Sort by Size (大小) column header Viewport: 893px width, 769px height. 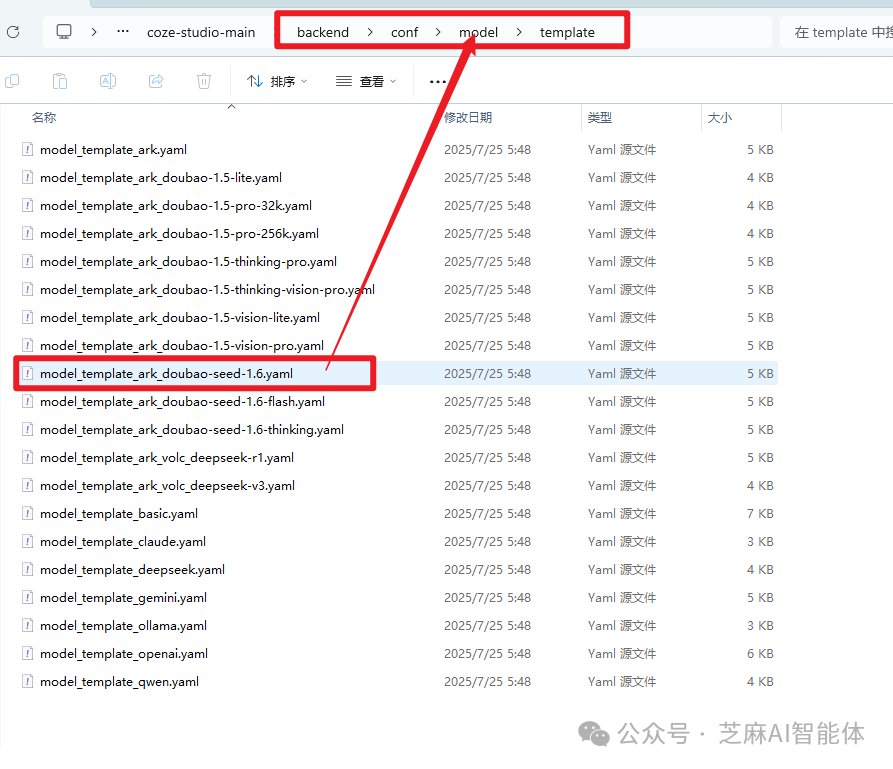pos(720,117)
